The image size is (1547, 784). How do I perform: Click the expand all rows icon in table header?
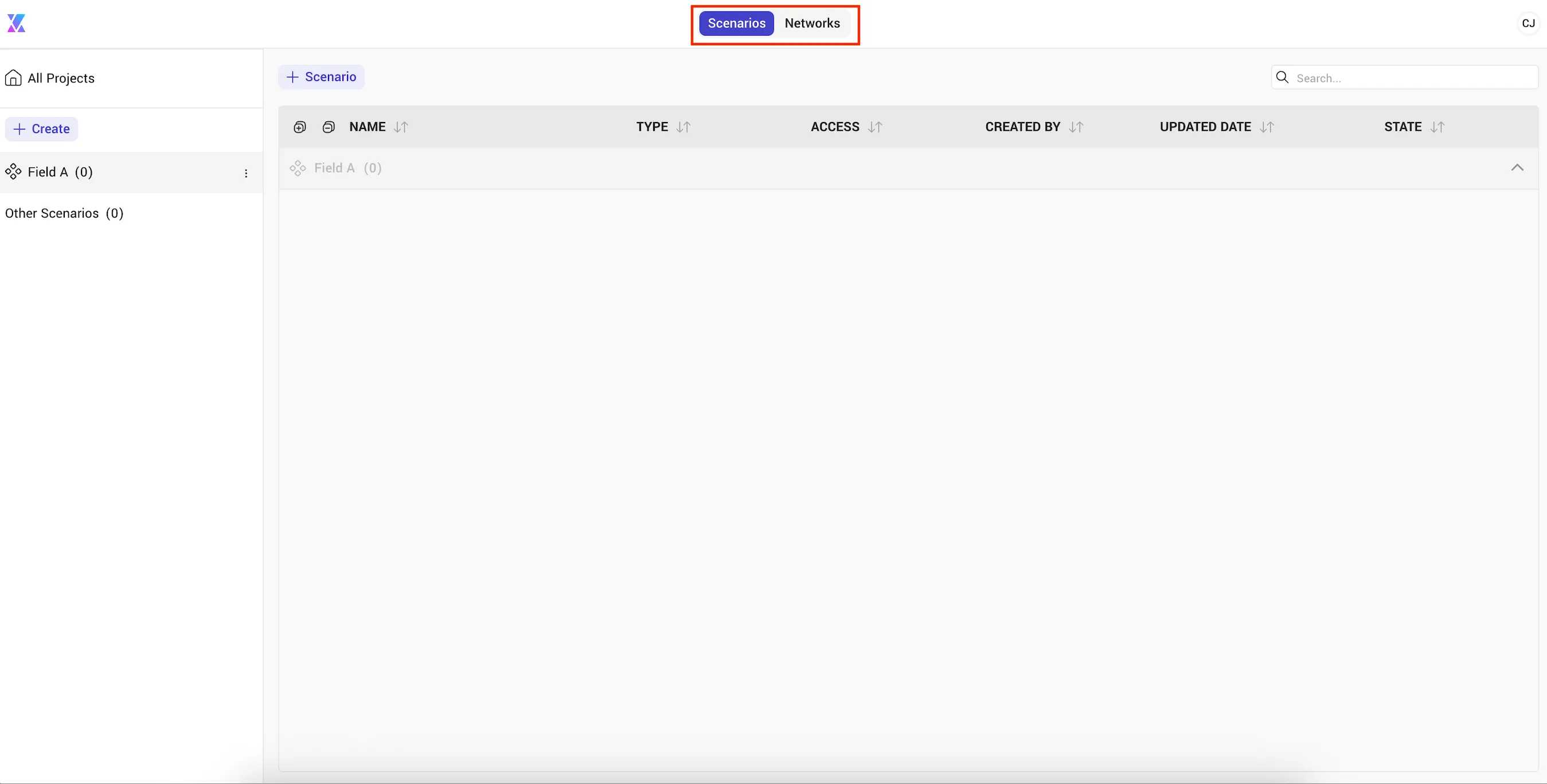[300, 127]
